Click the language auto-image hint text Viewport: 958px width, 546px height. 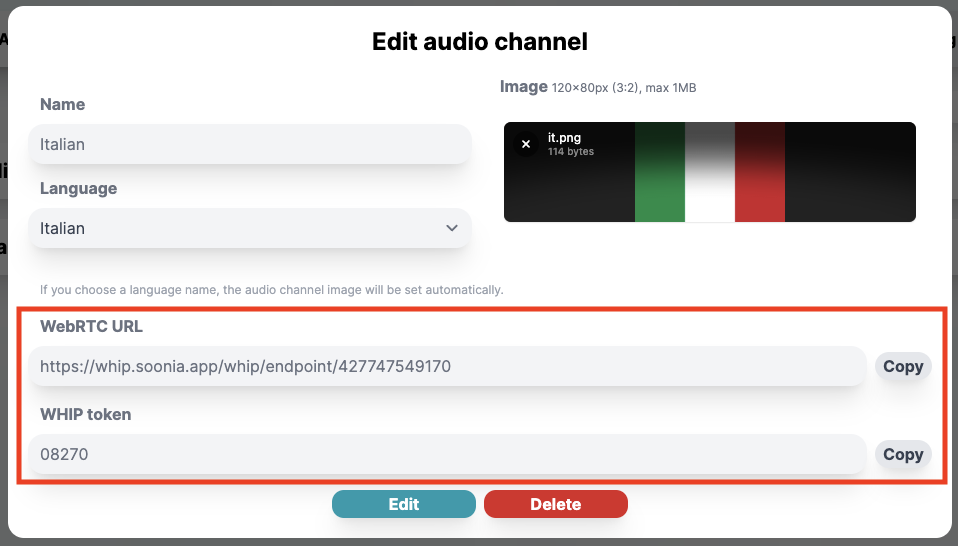(x=271, y=290)
